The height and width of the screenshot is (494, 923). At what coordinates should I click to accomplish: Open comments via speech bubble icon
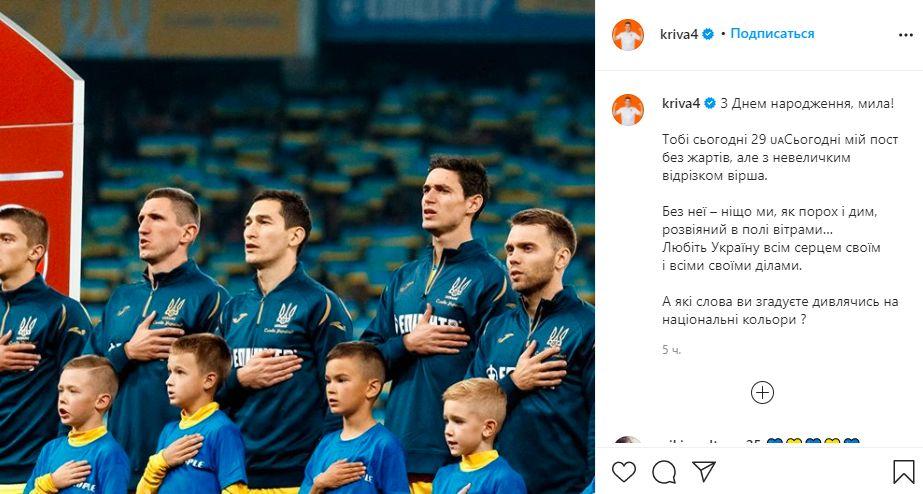[664, 472]
